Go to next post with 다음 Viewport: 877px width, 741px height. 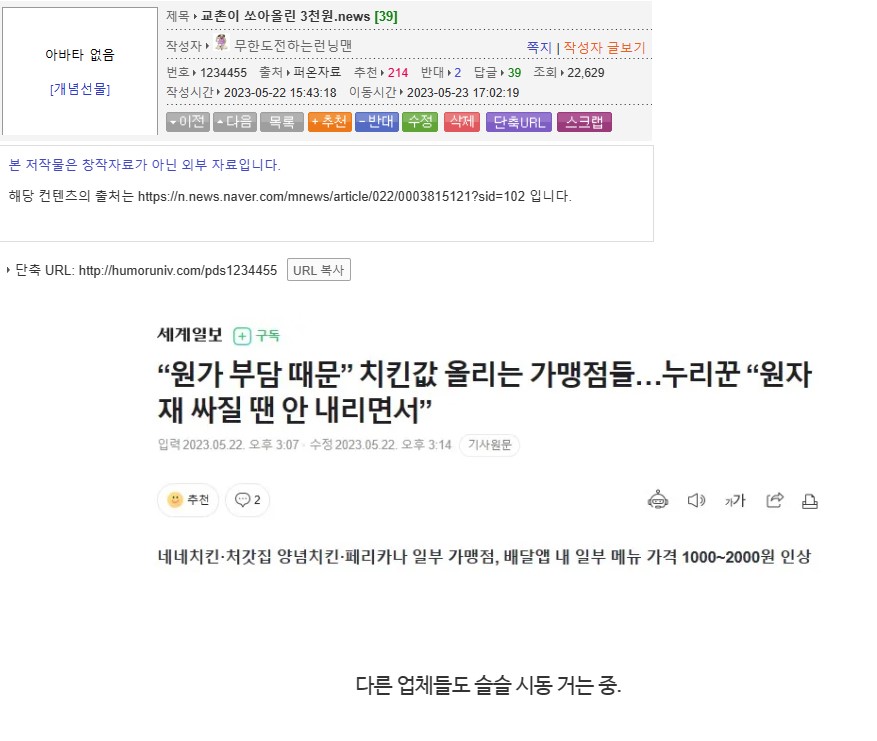click(235, 122)
